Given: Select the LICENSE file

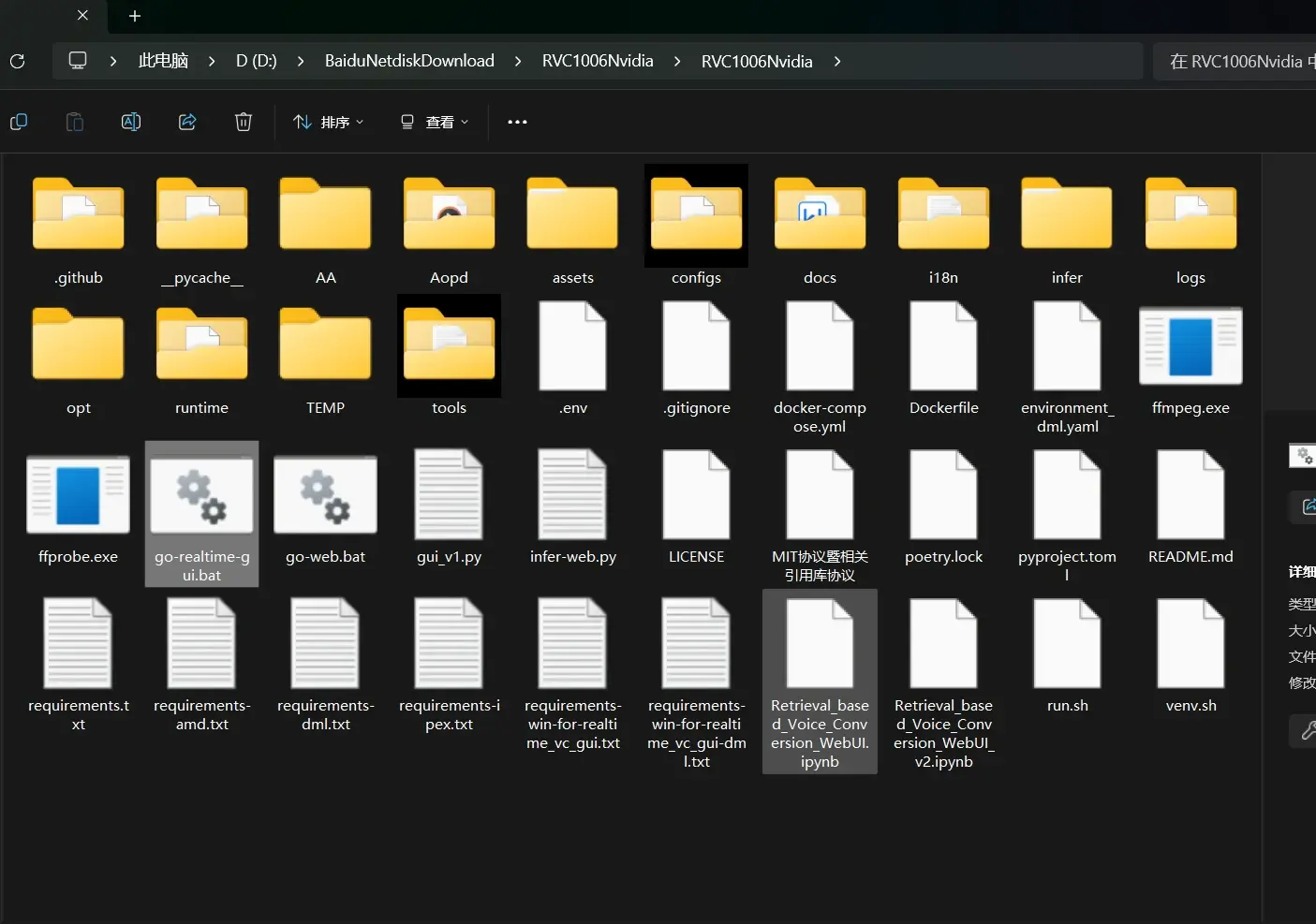Looking at the screenshot, I should point(697,509).
